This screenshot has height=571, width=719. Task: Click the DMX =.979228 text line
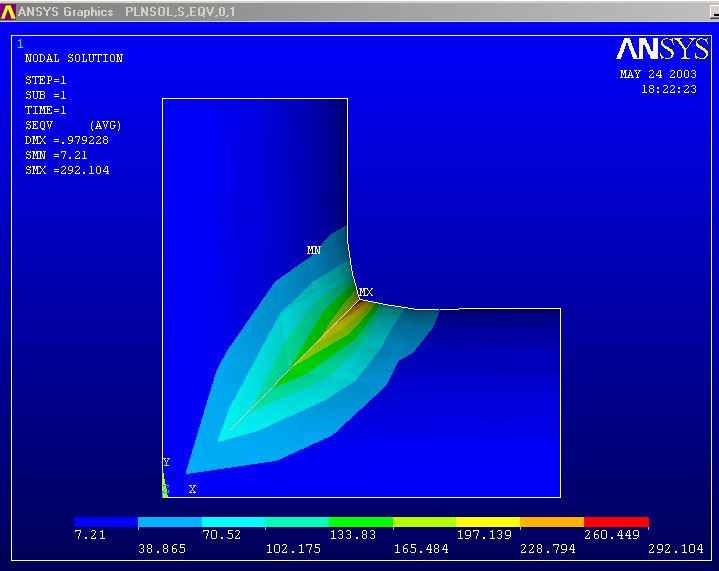tap(67, 140)
